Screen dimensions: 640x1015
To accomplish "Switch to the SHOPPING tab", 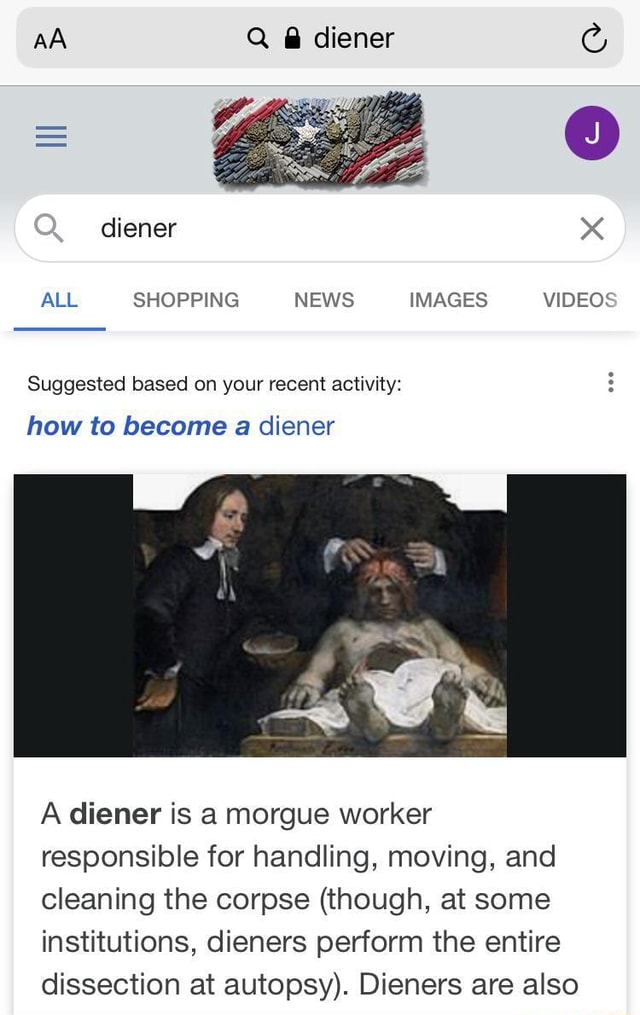I will pyautogui.click(x=186, y=300).
